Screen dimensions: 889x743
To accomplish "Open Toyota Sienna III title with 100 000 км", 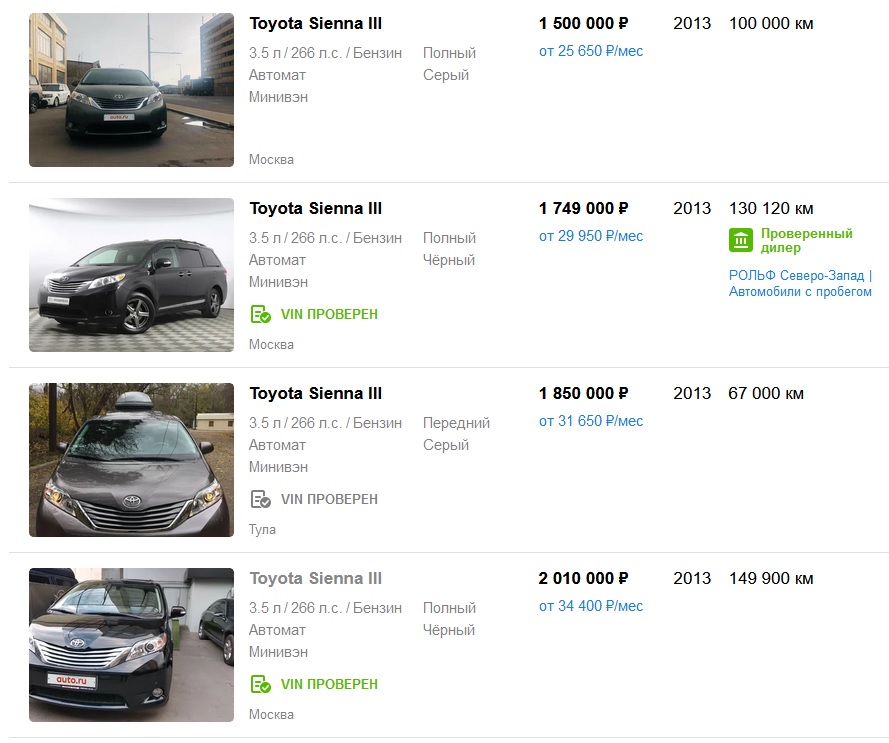I will tap(315, 23).
